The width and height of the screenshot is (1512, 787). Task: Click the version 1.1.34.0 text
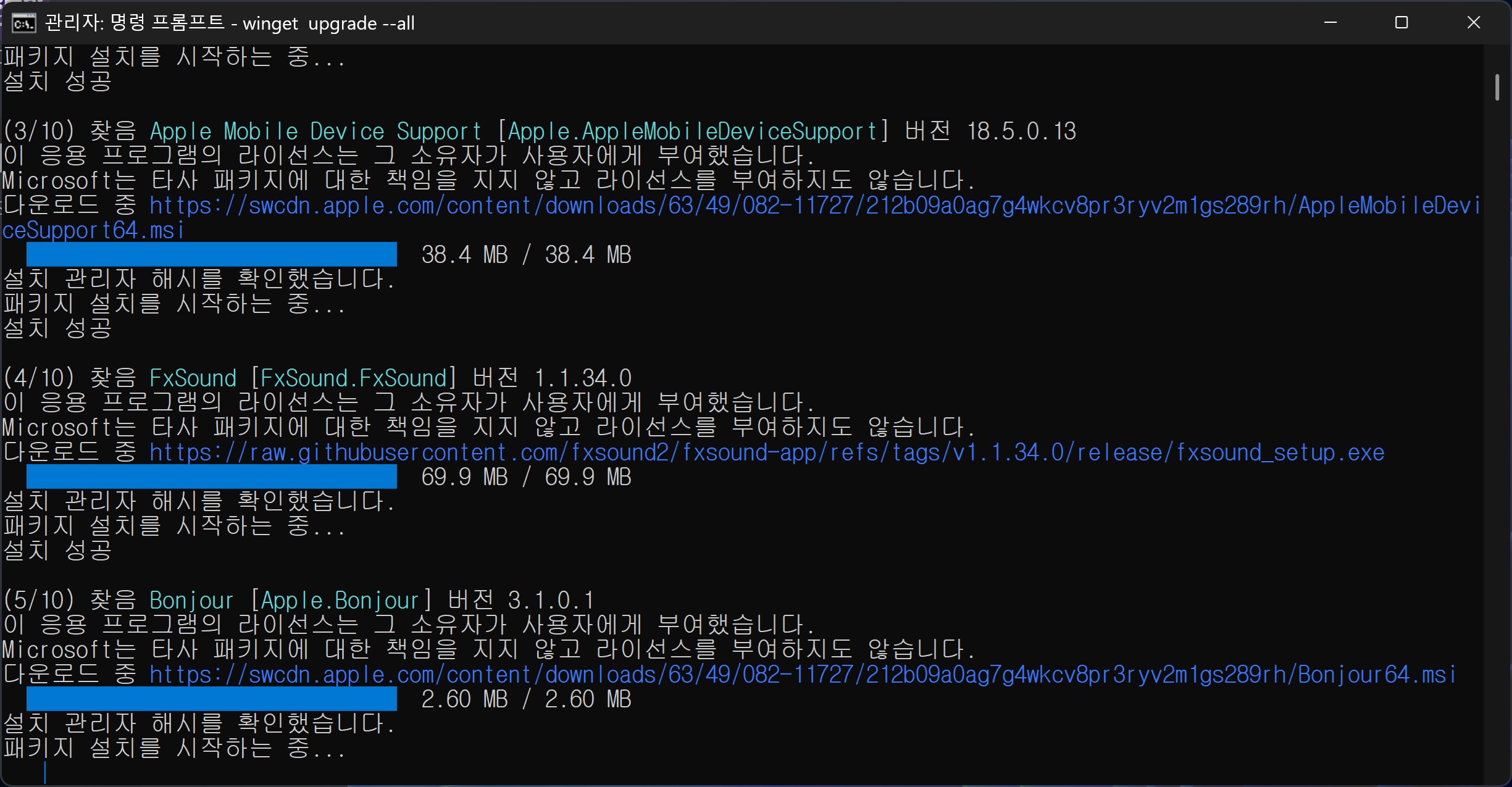pos(582,378)
